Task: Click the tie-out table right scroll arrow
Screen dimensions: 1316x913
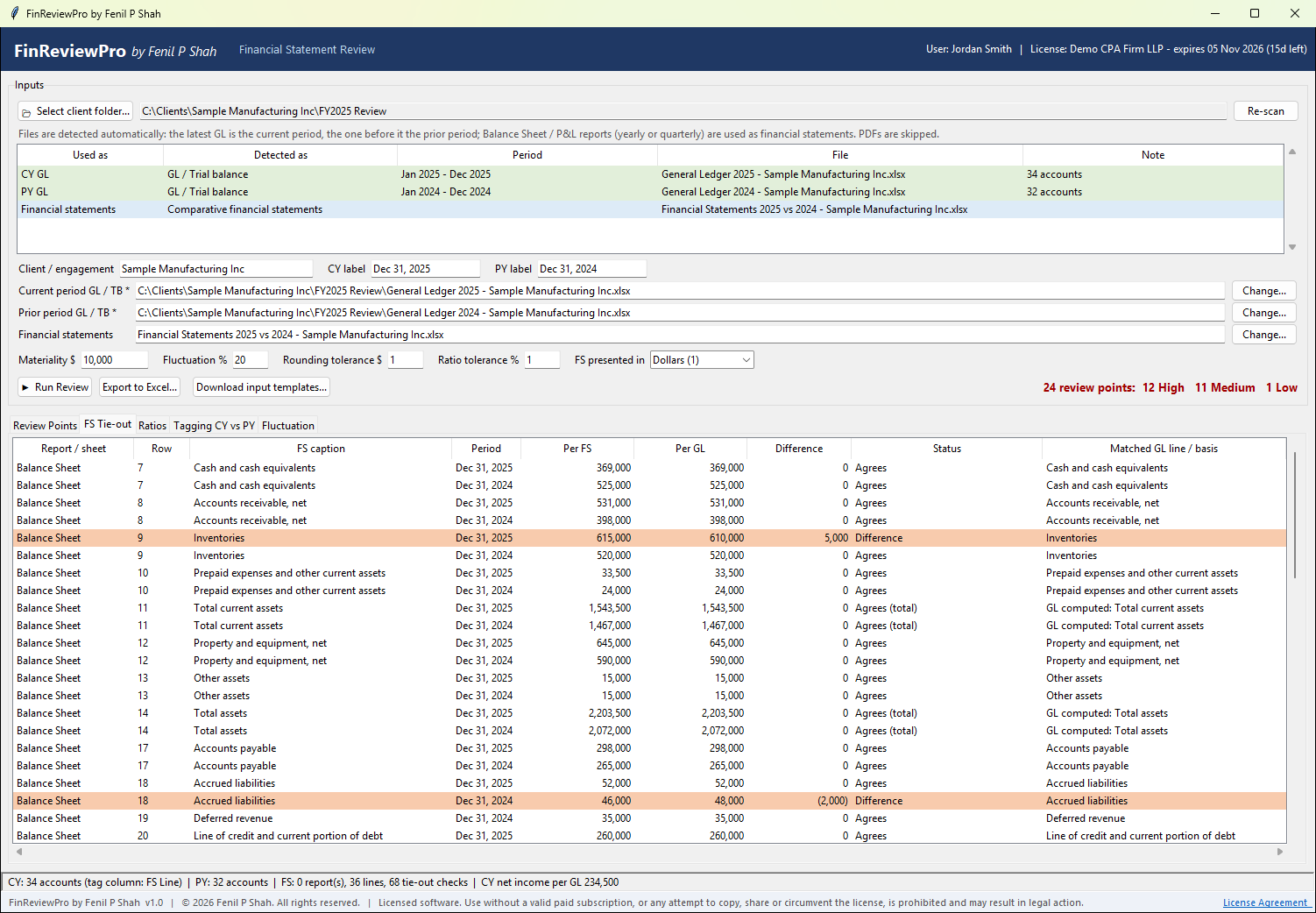Action: pos(1280,851)
